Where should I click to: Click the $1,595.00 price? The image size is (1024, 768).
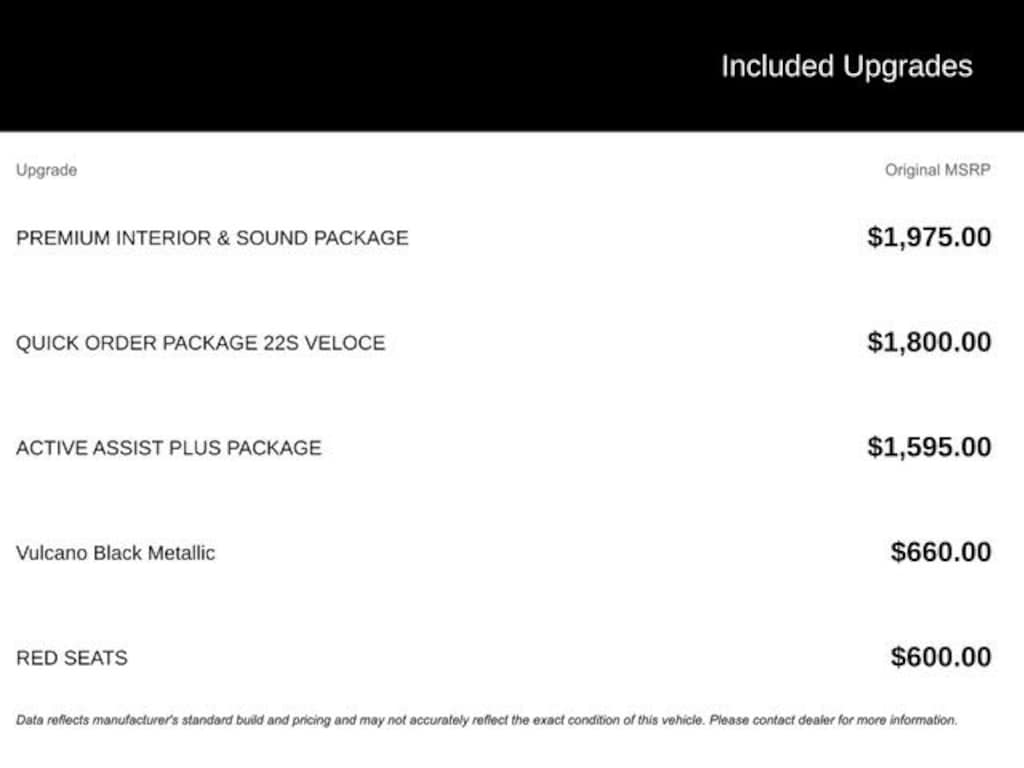click(x=929, y=447)
